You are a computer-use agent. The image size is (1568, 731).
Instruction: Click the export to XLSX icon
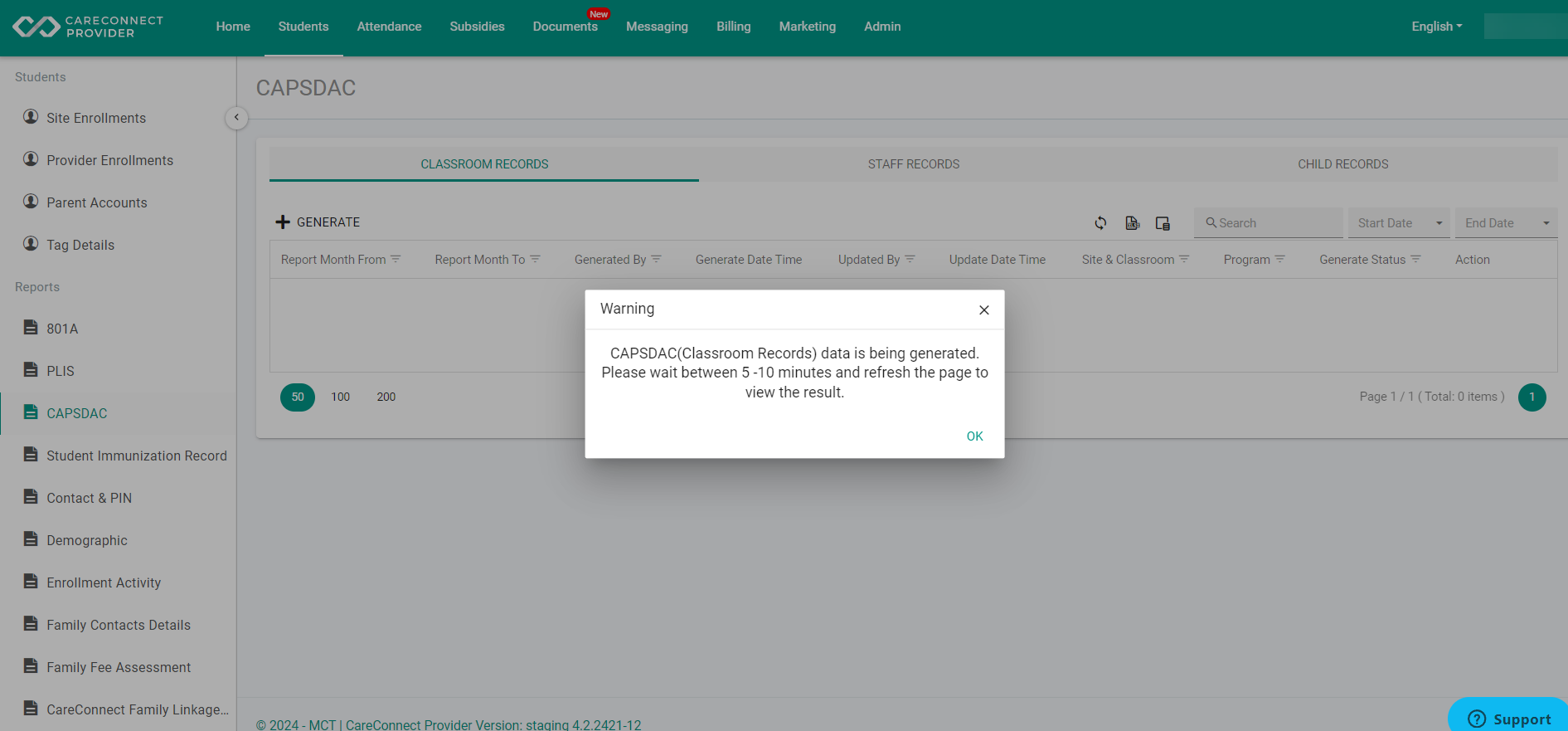tap(1132, 222)
